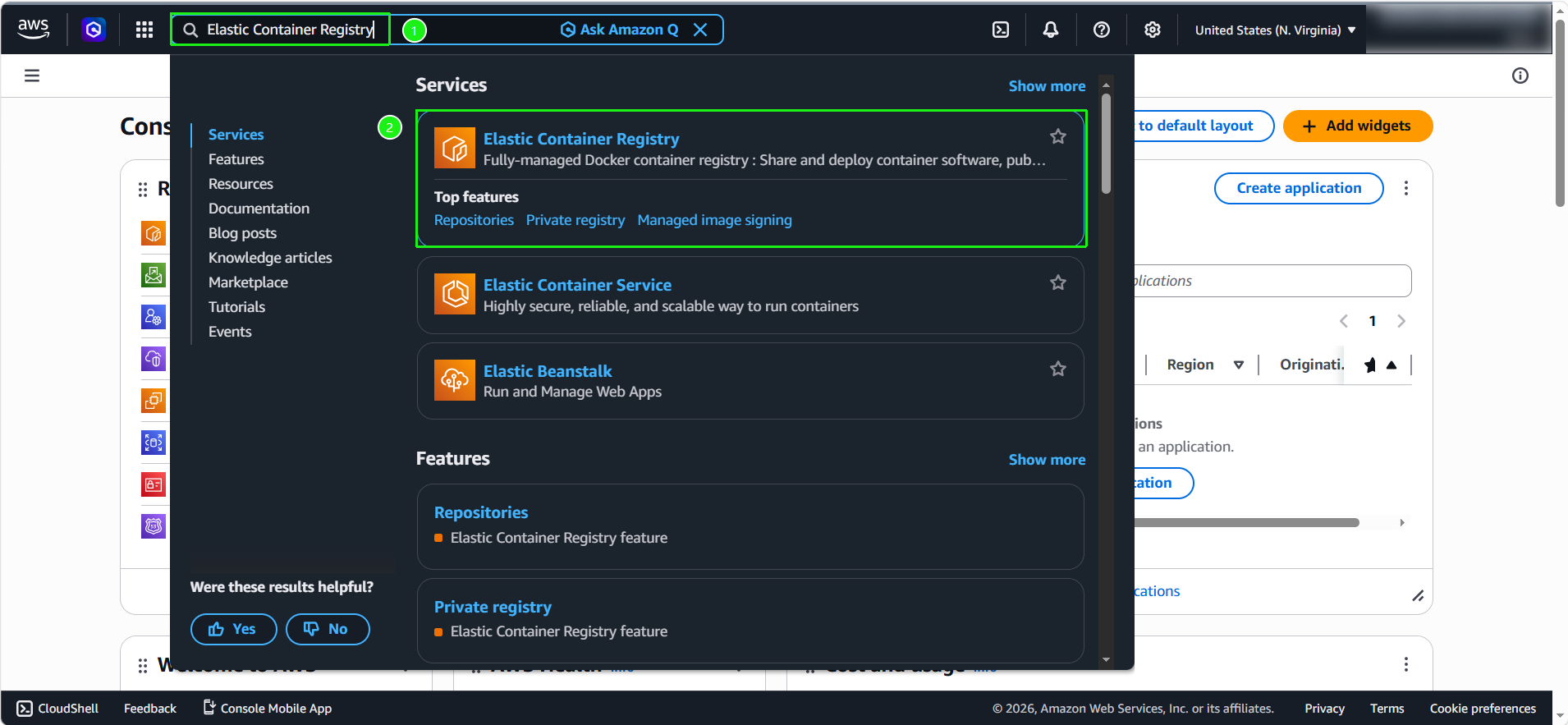Open the Region column filter dropdown

[1239, 365]
